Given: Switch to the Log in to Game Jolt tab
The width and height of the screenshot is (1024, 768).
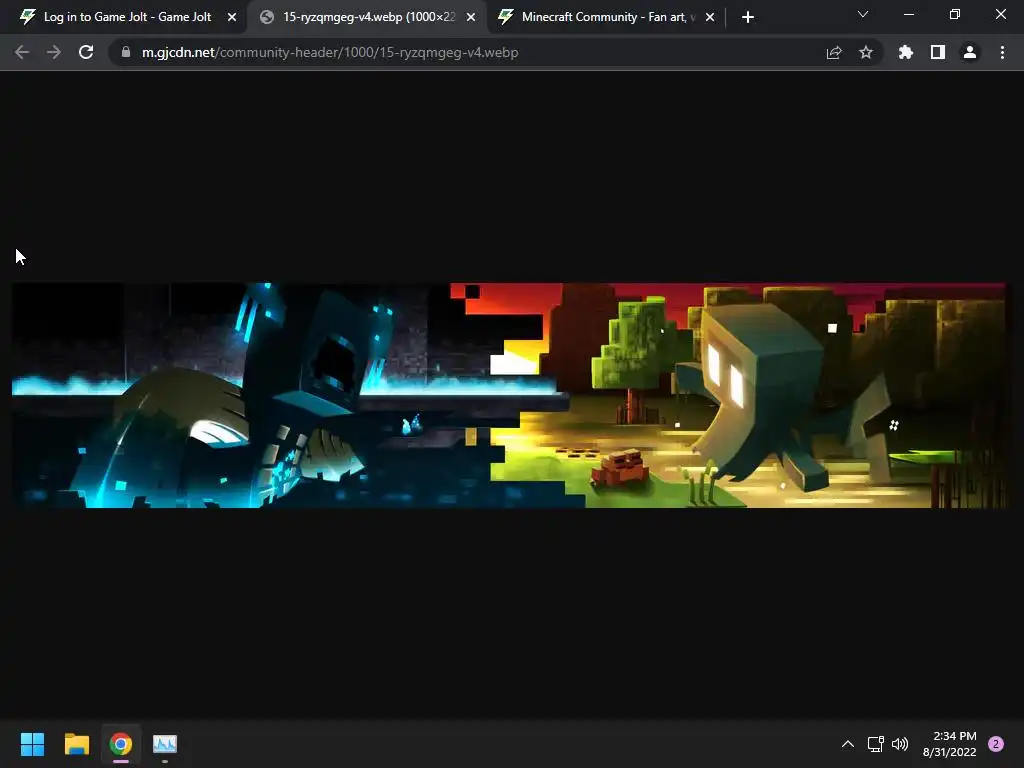Looking at the screenshot, I should 127,17.
